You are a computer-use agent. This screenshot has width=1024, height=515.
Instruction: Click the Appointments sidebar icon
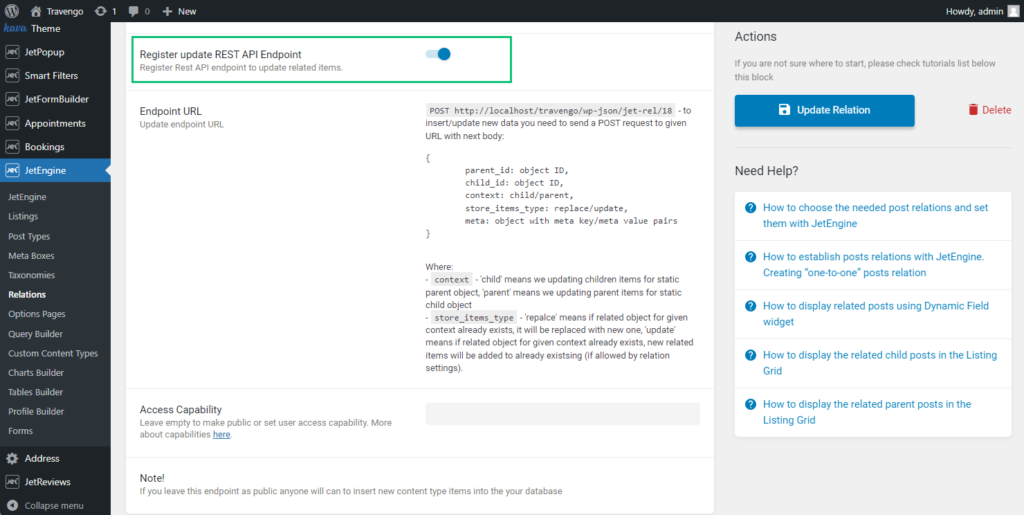[x=12, y=123]
